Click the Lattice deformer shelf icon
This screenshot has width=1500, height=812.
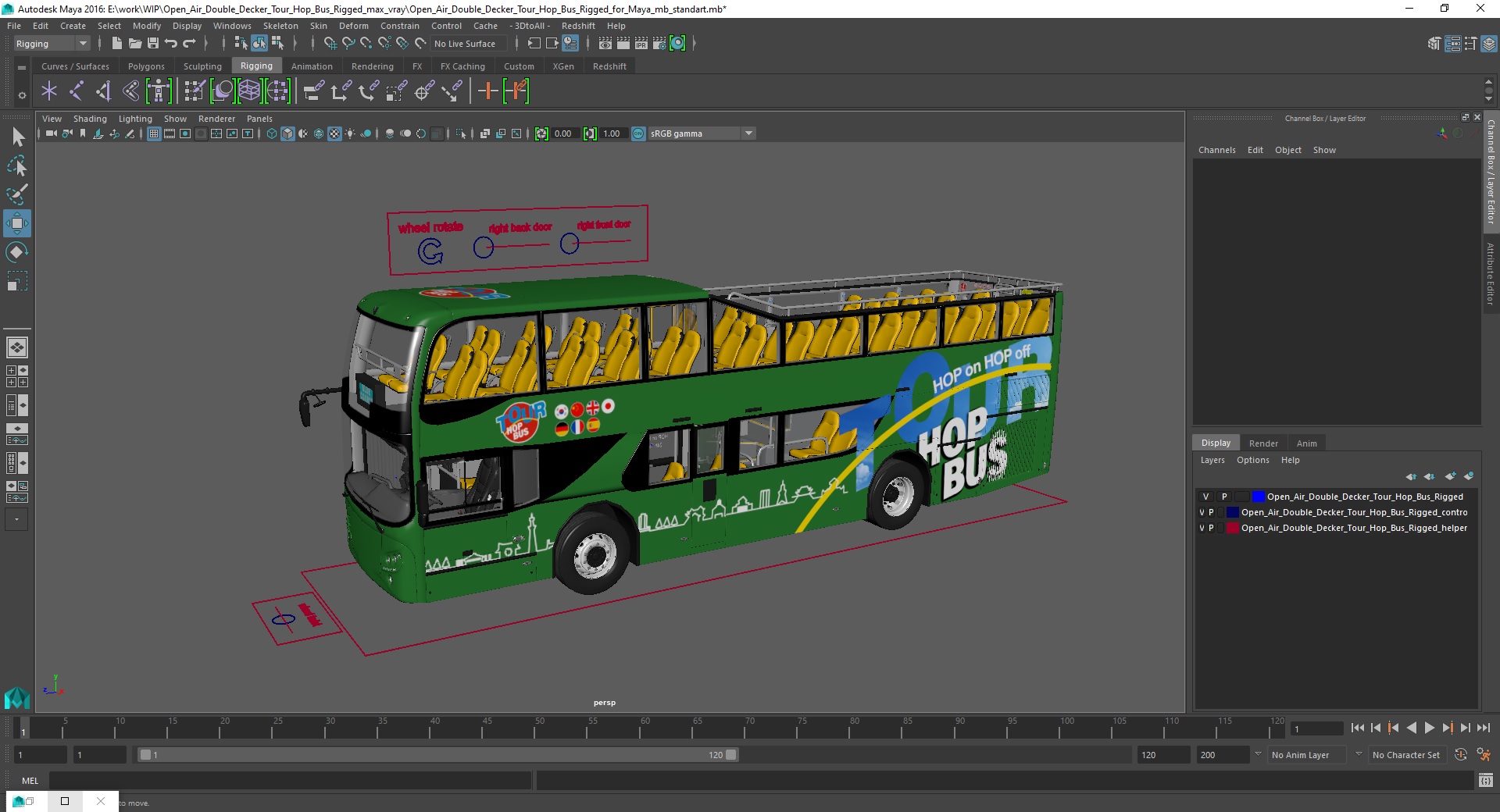(x=249, y=91)
